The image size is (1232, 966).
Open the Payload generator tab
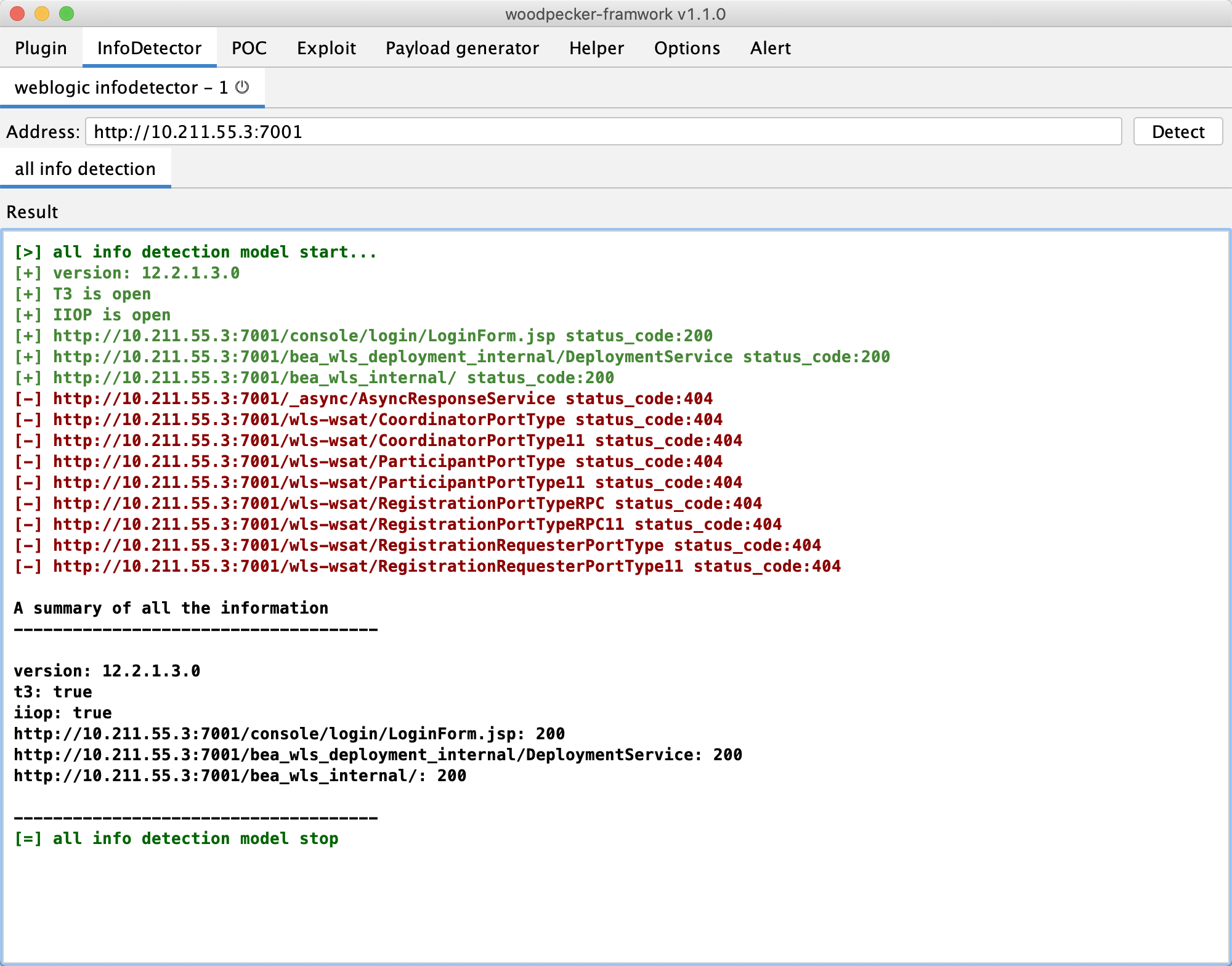[462, 48]
